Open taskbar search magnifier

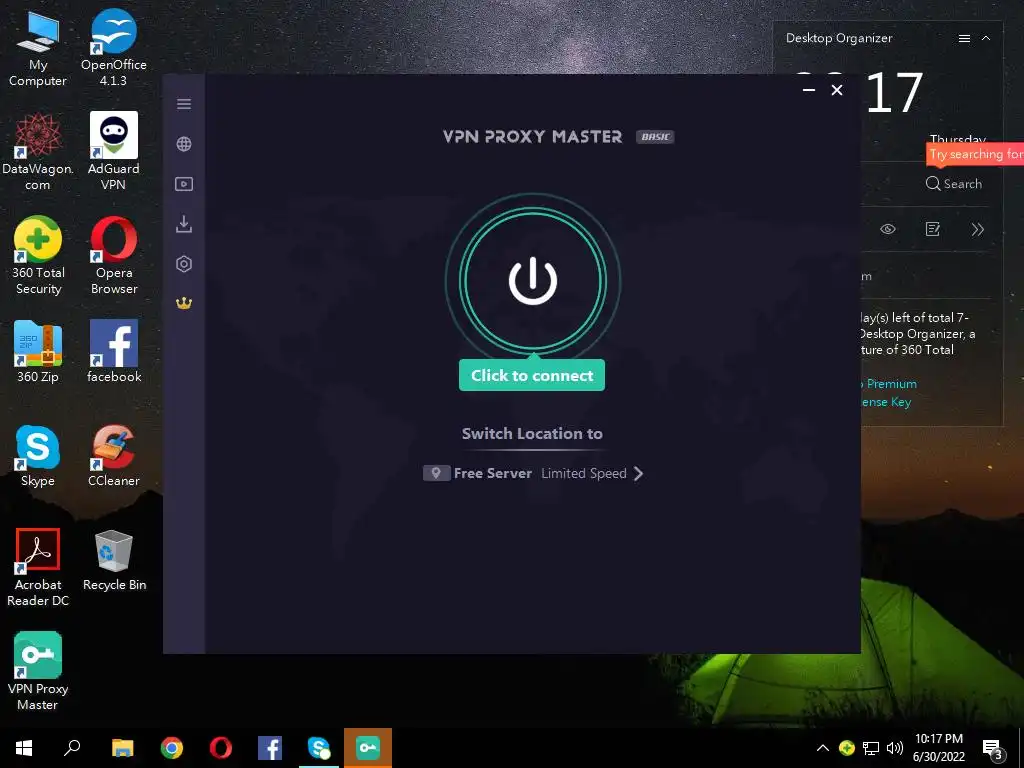click(72, 748)
